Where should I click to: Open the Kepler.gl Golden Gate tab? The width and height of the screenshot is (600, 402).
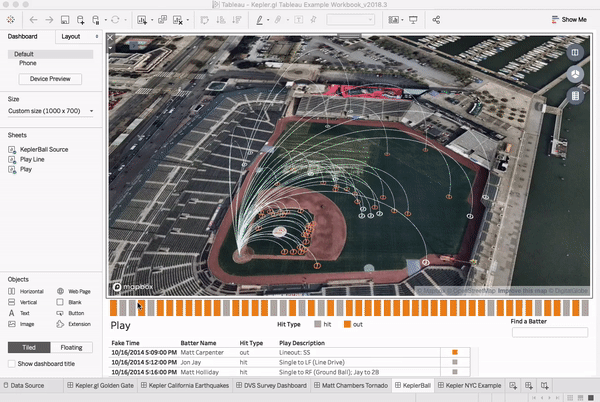(101, 386)
